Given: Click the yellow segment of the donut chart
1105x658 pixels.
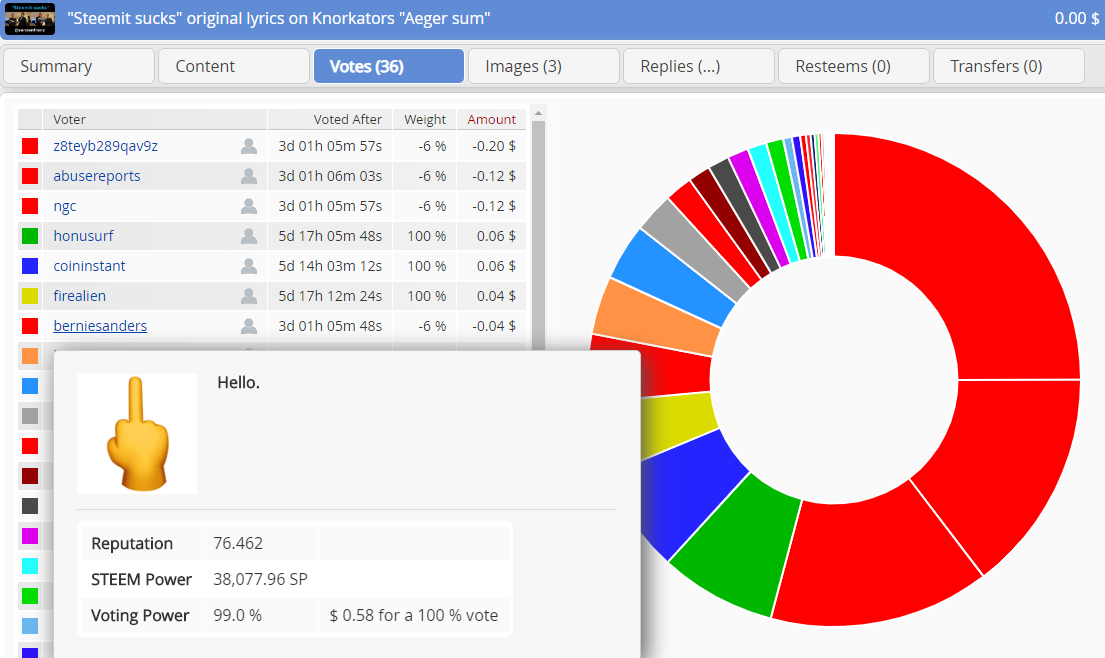Looking at the screenshot, I should pyautogui.click(x=678, y=423).
